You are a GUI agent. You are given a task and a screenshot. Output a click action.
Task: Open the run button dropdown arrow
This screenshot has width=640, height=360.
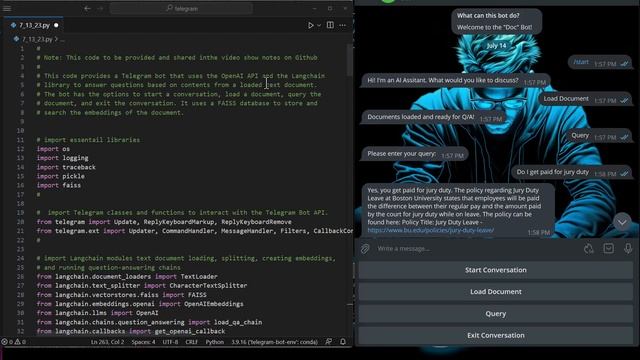319,25
